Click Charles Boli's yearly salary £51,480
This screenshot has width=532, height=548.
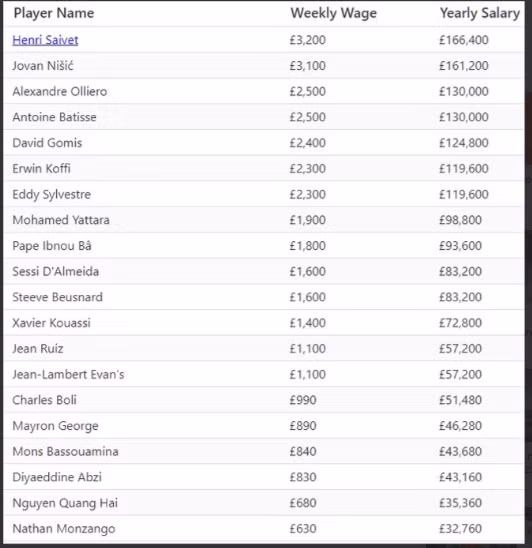[460, 400]
